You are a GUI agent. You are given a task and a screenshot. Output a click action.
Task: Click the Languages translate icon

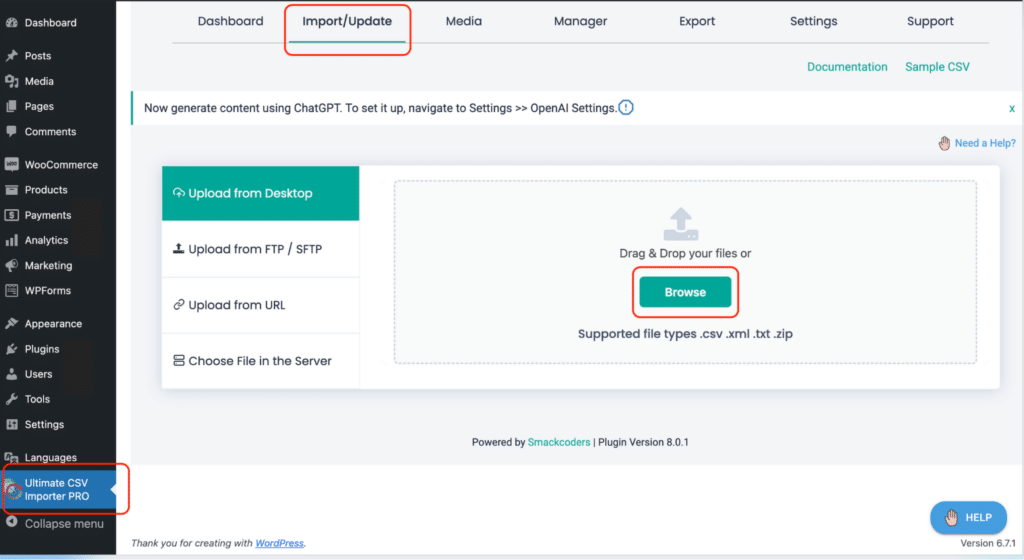point(11,457)
